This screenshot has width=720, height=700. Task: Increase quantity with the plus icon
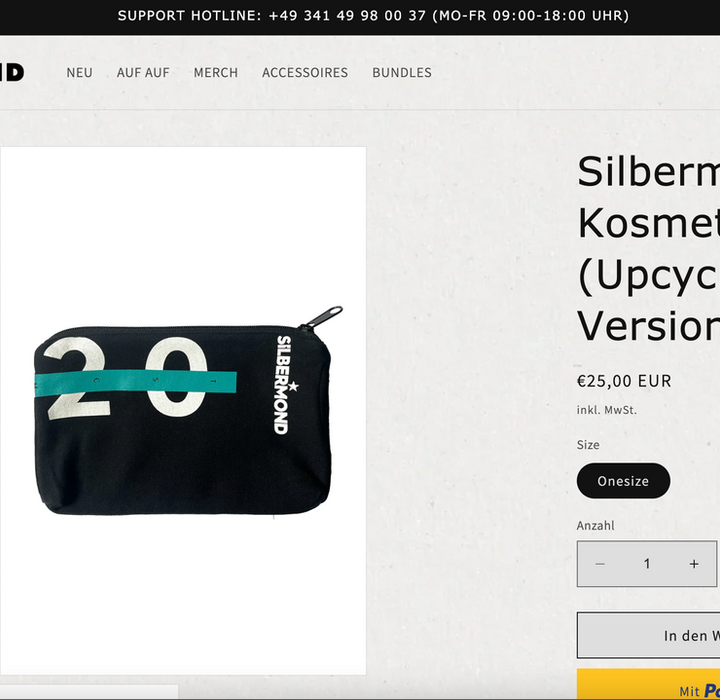[x=694, y=564]
